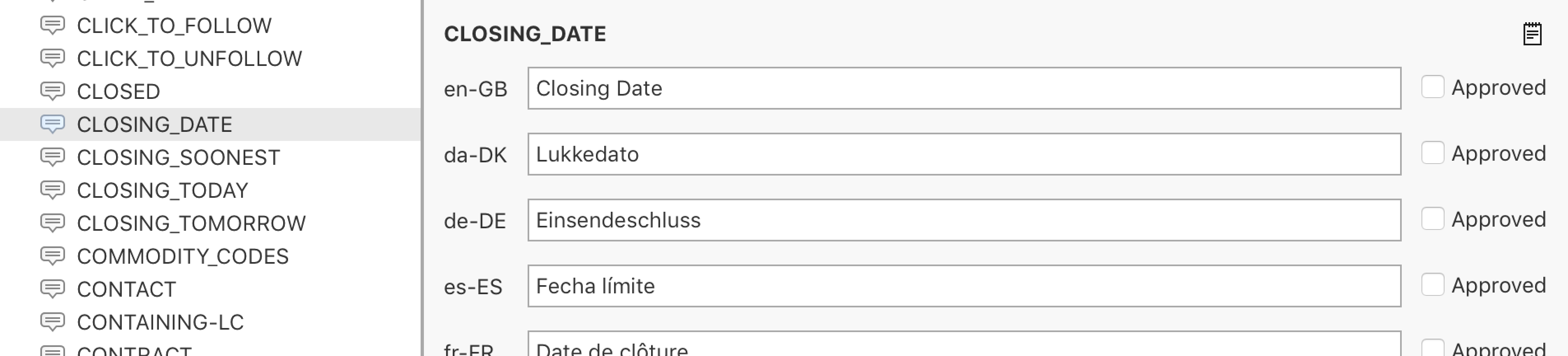Click the comment icon beside CLOSING_SOONEST
This screenshot has width=1568, height=356.
(52, 157)
